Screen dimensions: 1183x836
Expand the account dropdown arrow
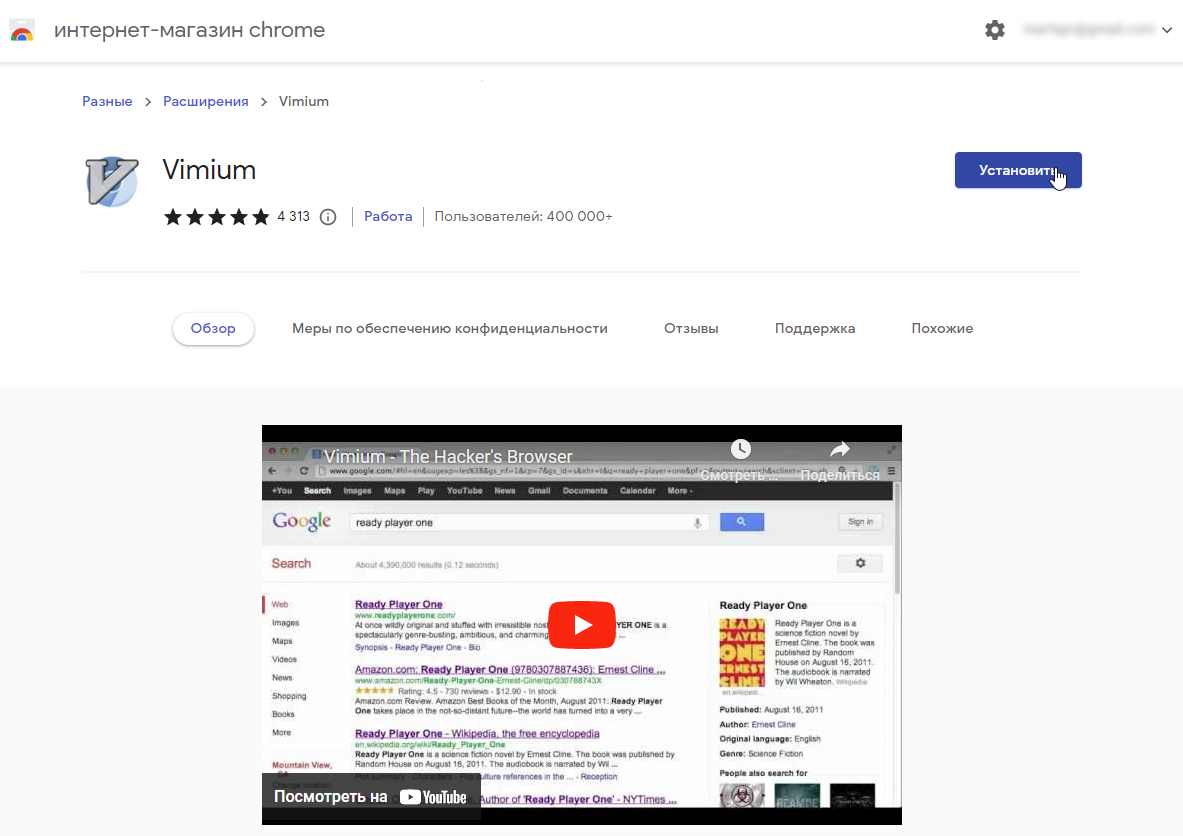pos(1166,30)
